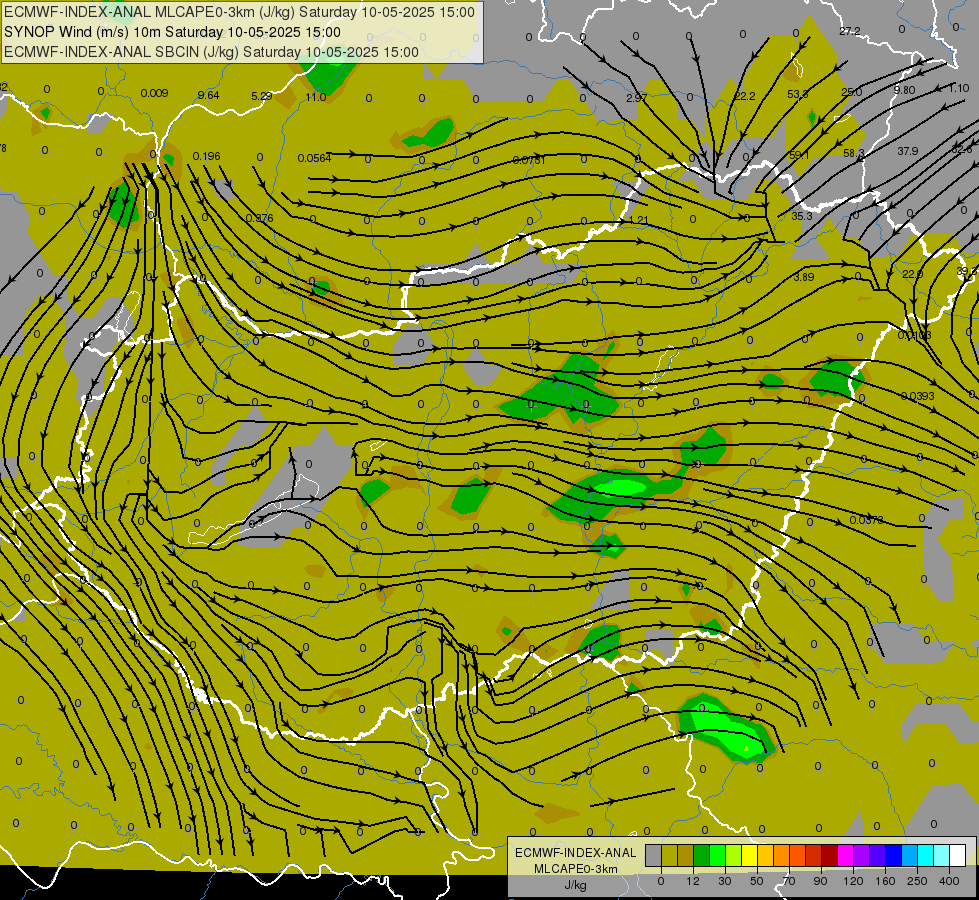Click the map value 5.29

click(262, 96)
